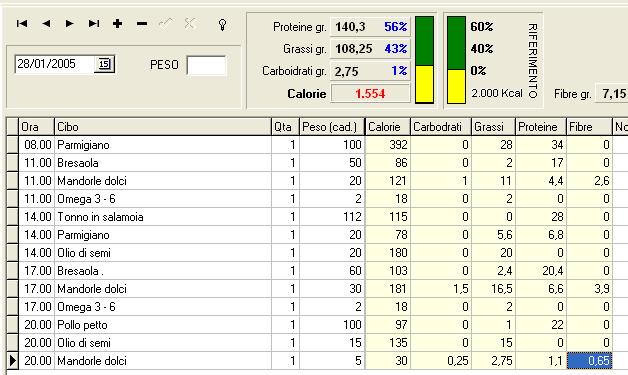
Task: Click the cancel edit X icon
Action: [x=190, y=24]
